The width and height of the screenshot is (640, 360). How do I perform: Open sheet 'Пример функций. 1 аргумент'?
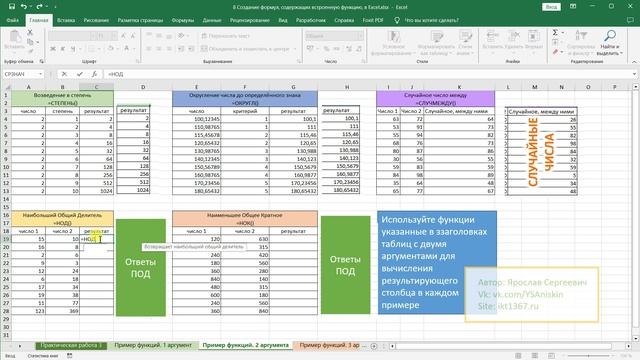[x=153, y=345]
